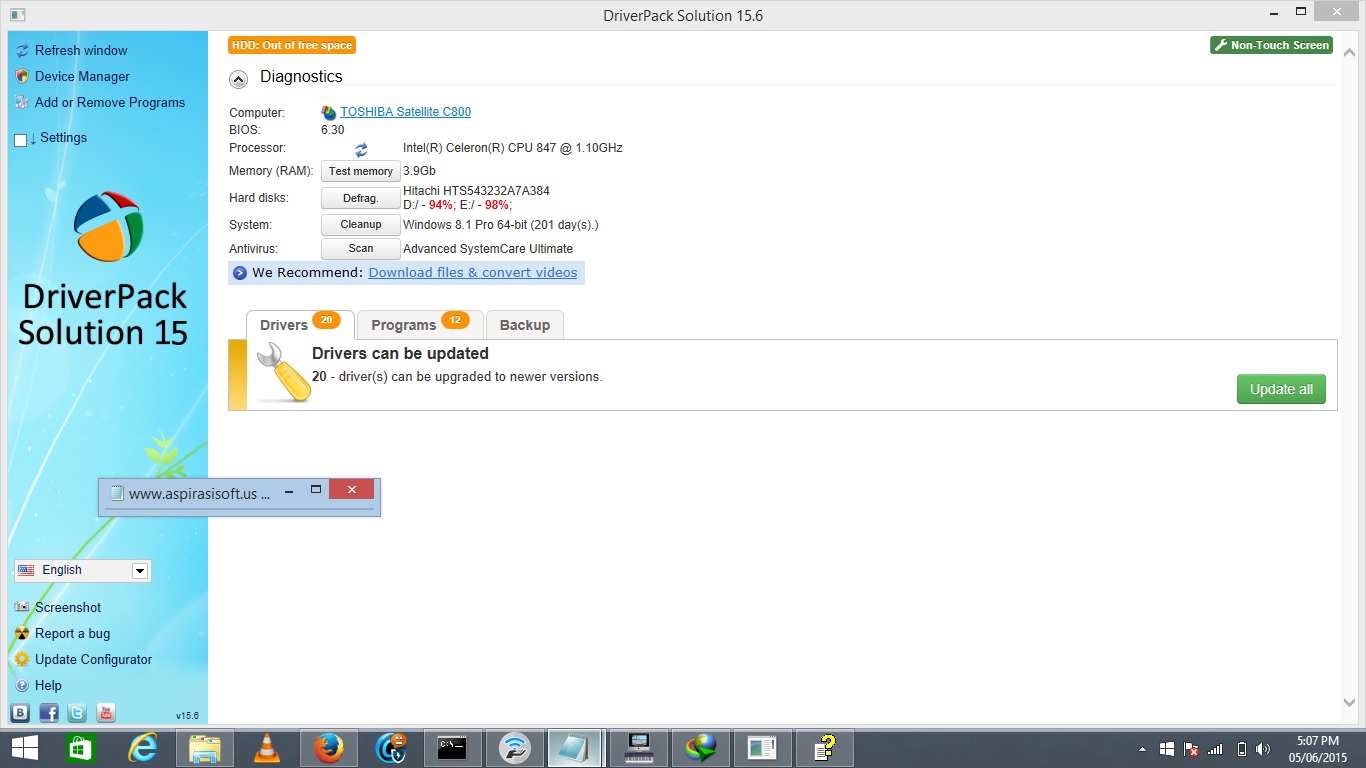The image size is (1366, 768).
Task: Open the VK social icon
Action: [x=20, y=712]
